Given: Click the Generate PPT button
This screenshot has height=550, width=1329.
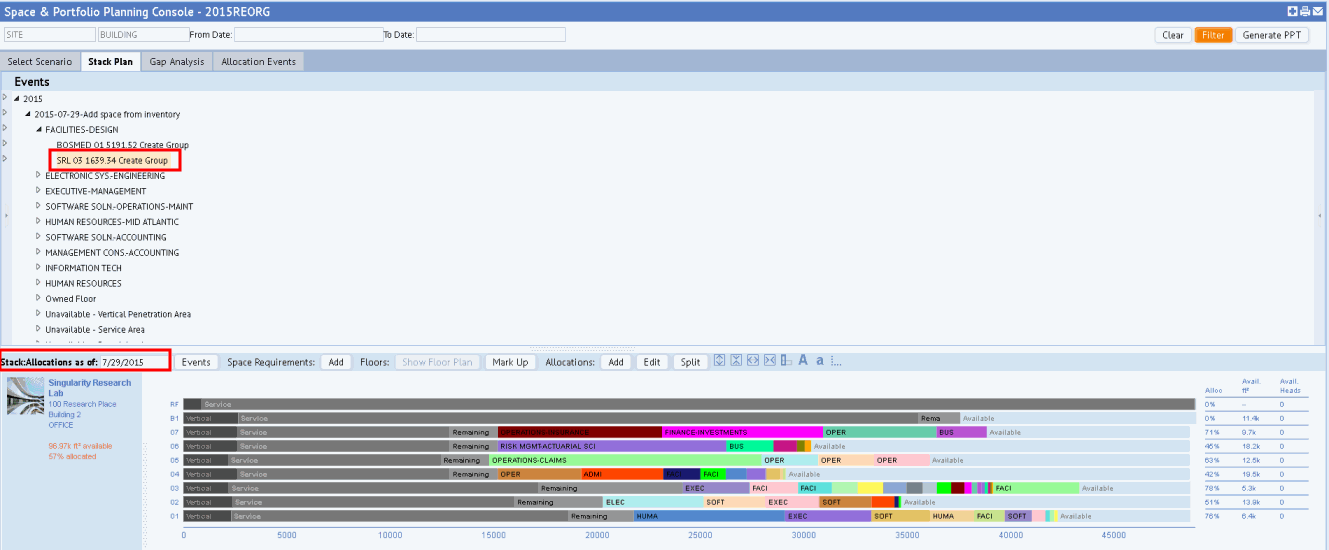Looking at the screenshot, I should pos(1273,35).
